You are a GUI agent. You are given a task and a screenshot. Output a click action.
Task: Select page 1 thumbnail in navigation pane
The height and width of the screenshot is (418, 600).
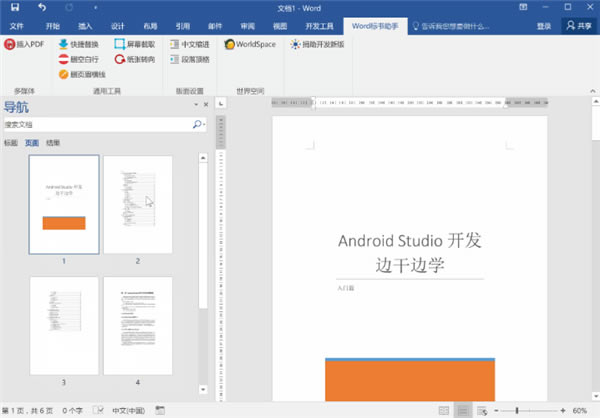(64, 204)
